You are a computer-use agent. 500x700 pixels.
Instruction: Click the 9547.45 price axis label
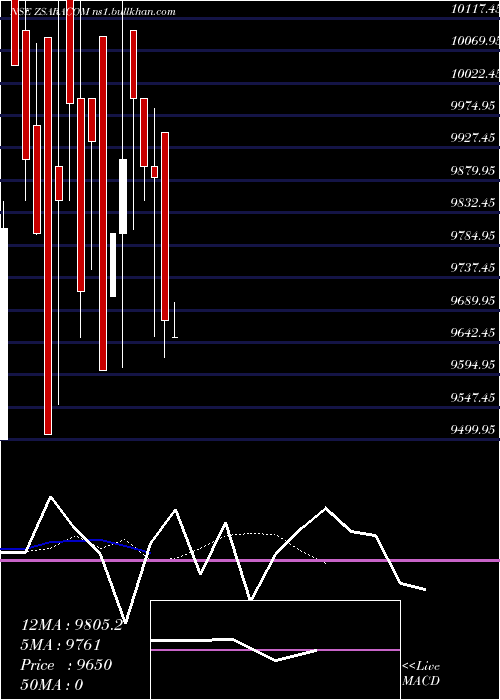click(x=473, y=397)
